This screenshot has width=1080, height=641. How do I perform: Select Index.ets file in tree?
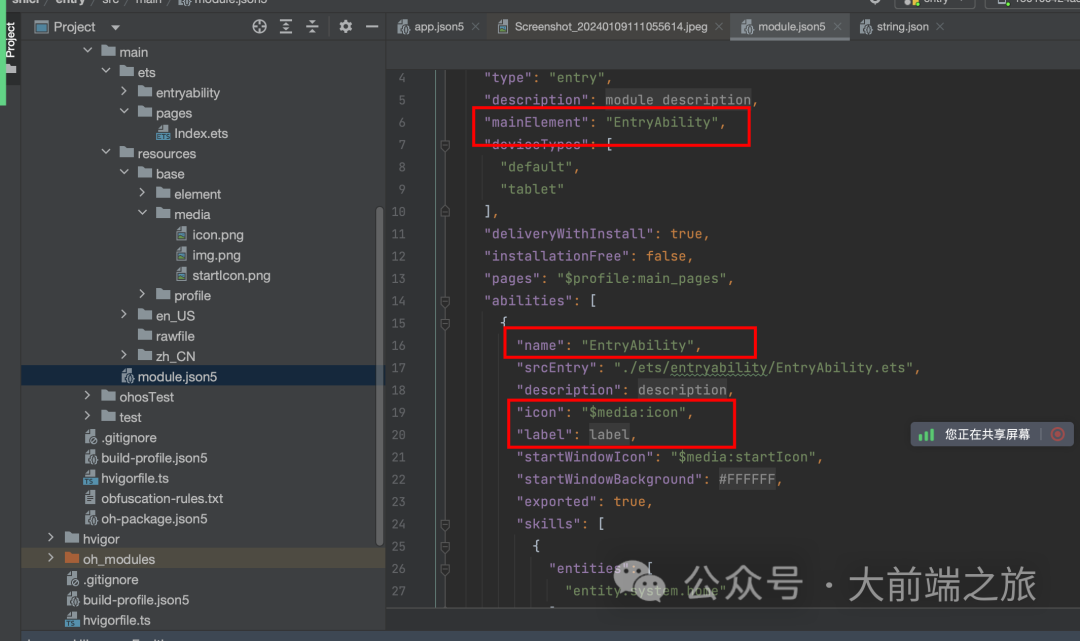click(x=200, y=134)
